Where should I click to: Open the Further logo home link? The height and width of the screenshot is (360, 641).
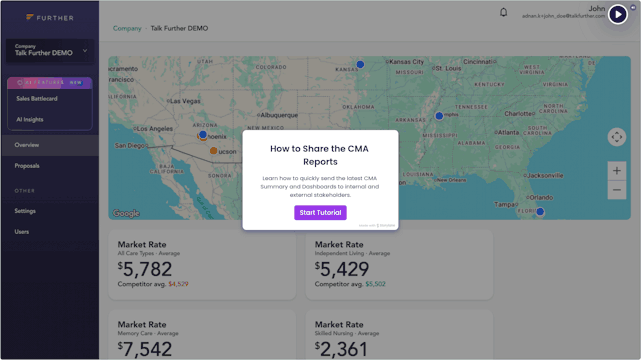click(x=50, y=18)
